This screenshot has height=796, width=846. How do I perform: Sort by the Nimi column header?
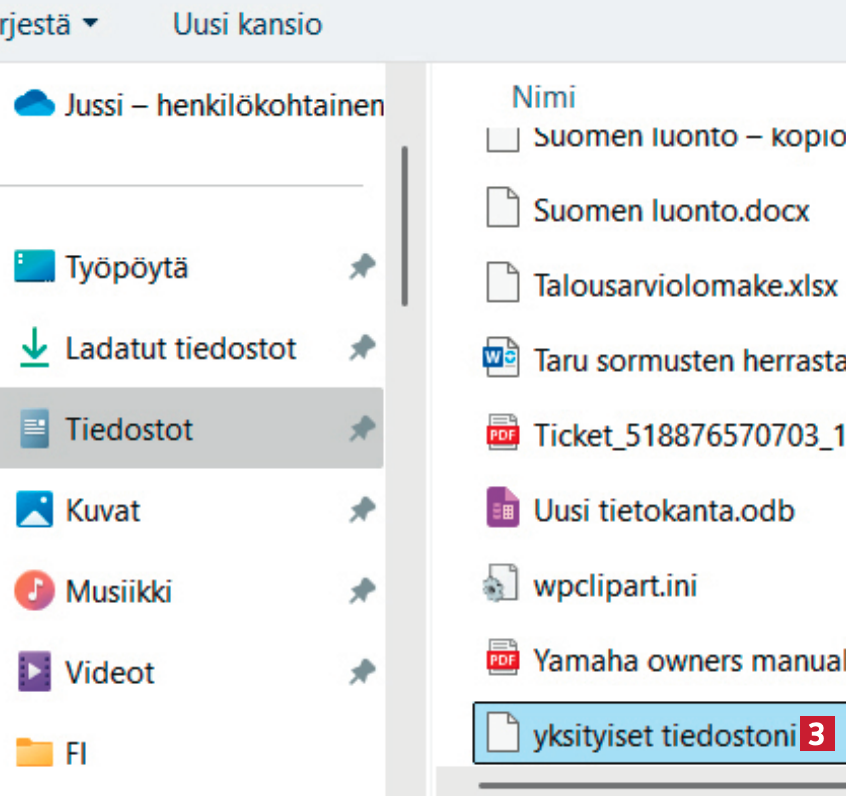[x=543, y=97]
